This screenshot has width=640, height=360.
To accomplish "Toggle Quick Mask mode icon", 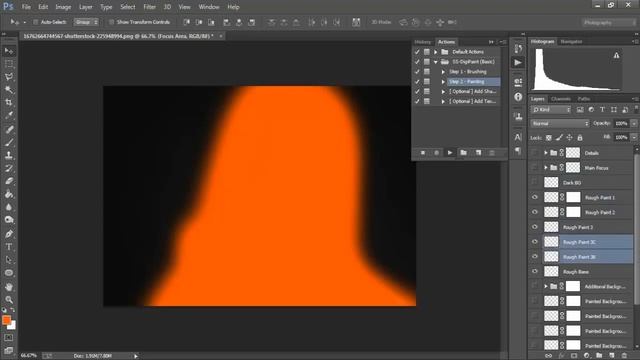I will (9, 338).
